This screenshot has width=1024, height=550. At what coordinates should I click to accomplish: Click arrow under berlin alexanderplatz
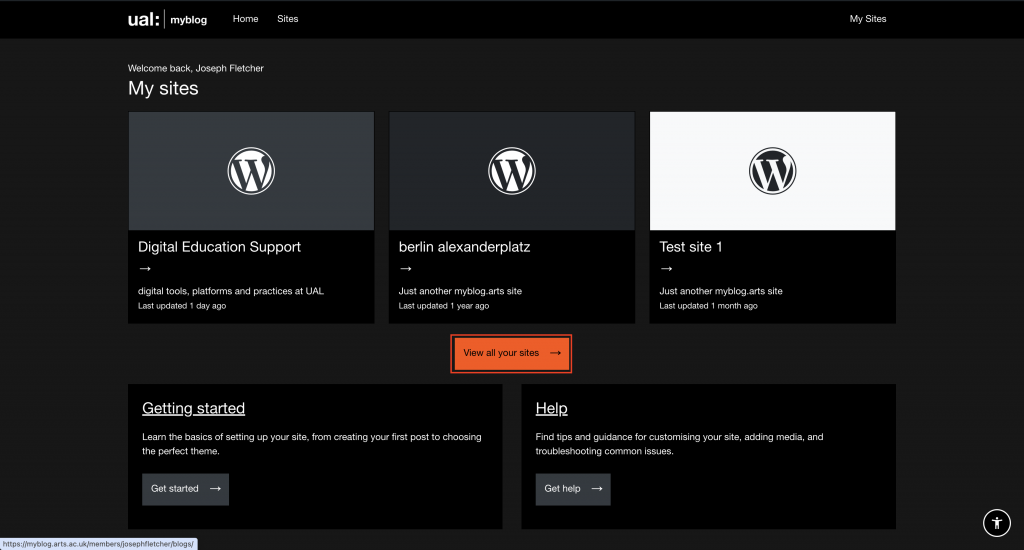pos(406,268)
